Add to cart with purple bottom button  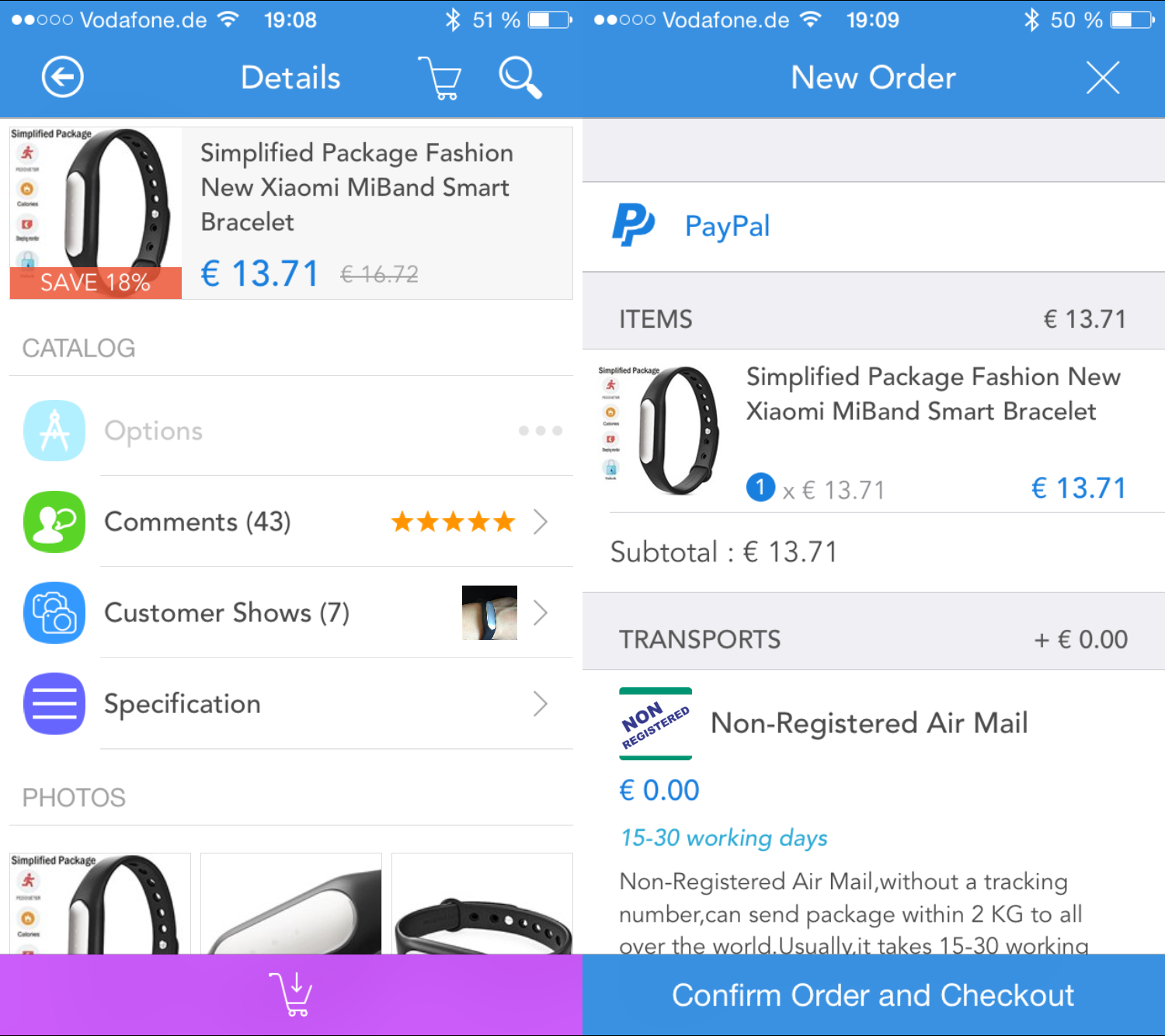pyautogui.click(x=291, y=995)
